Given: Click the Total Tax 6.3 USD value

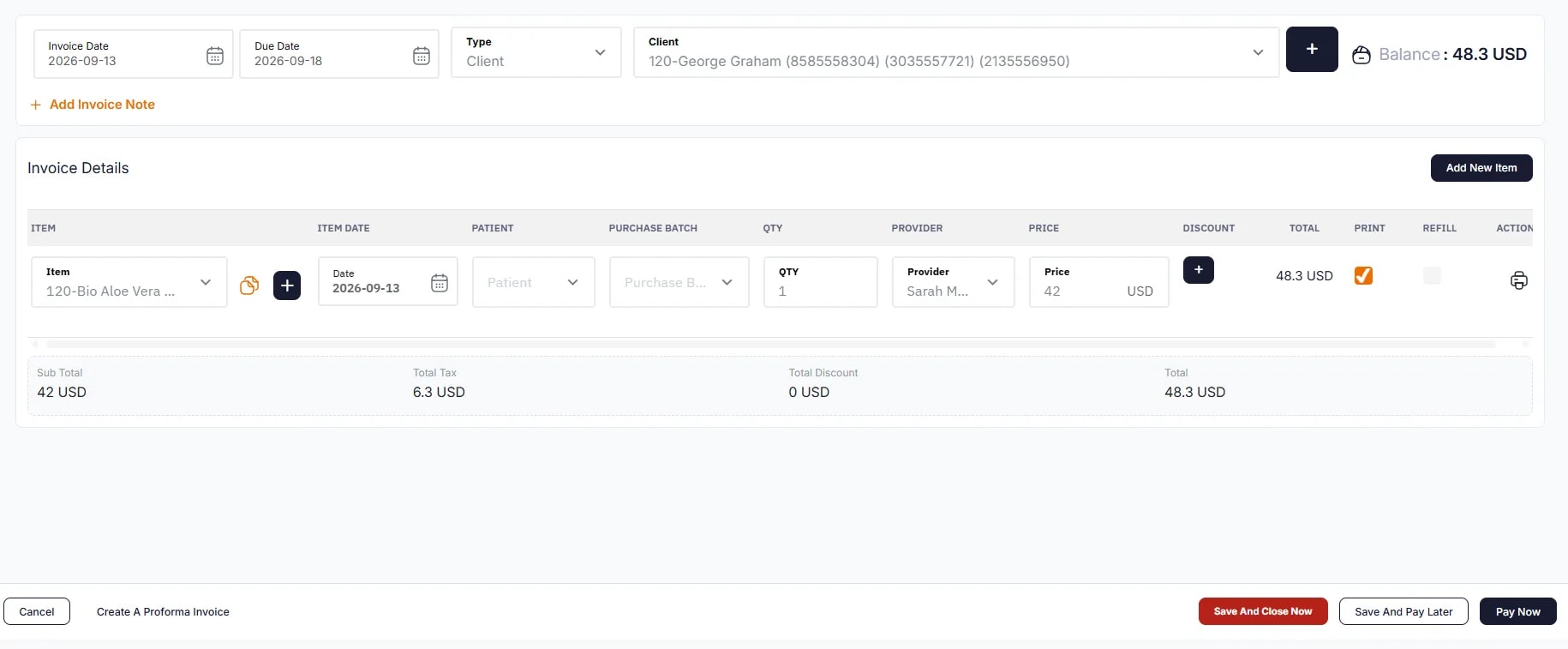Looking at the screenshot, I should (x=439, y=392).
